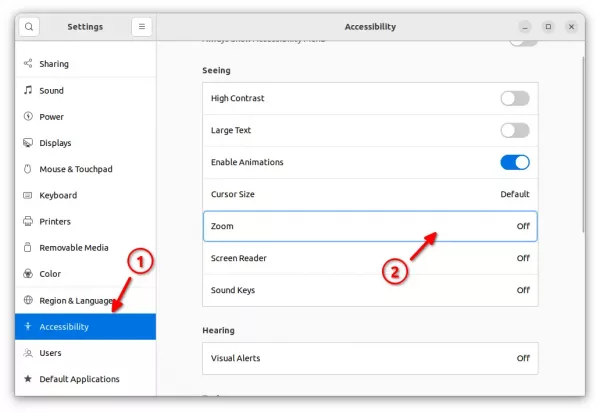
Task: Click the Printers icon in sidebar
Action: [x=28, y=221]
